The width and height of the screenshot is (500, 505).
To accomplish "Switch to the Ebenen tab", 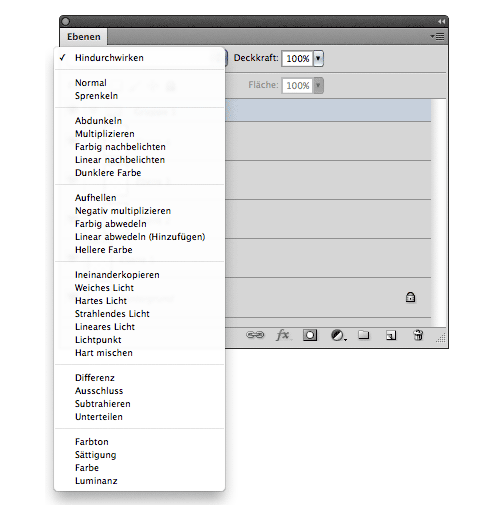I will 84,37.
